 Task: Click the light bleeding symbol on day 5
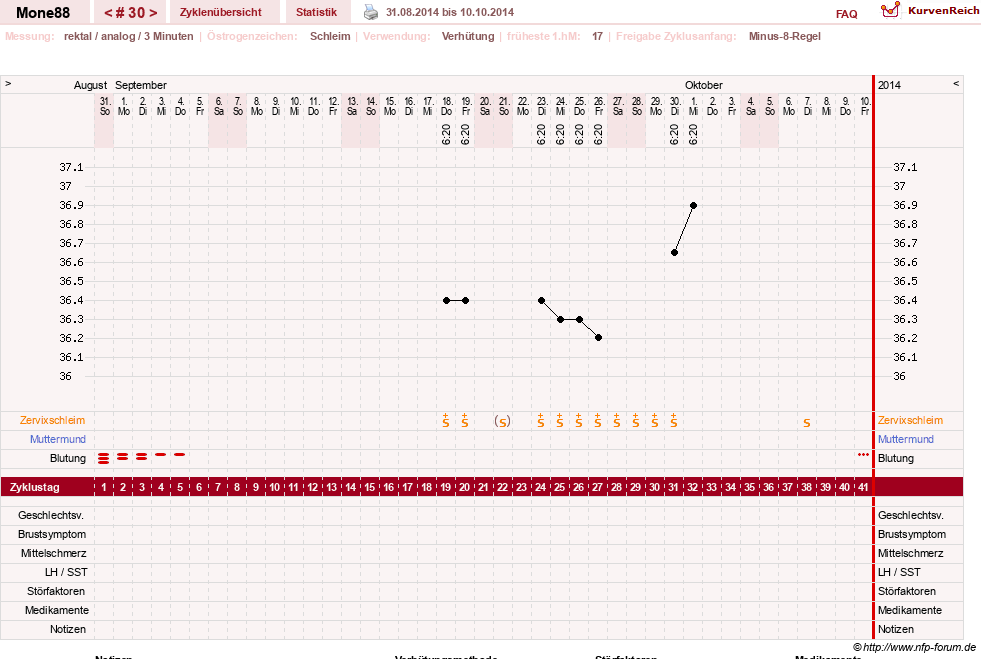coord(180,454)
